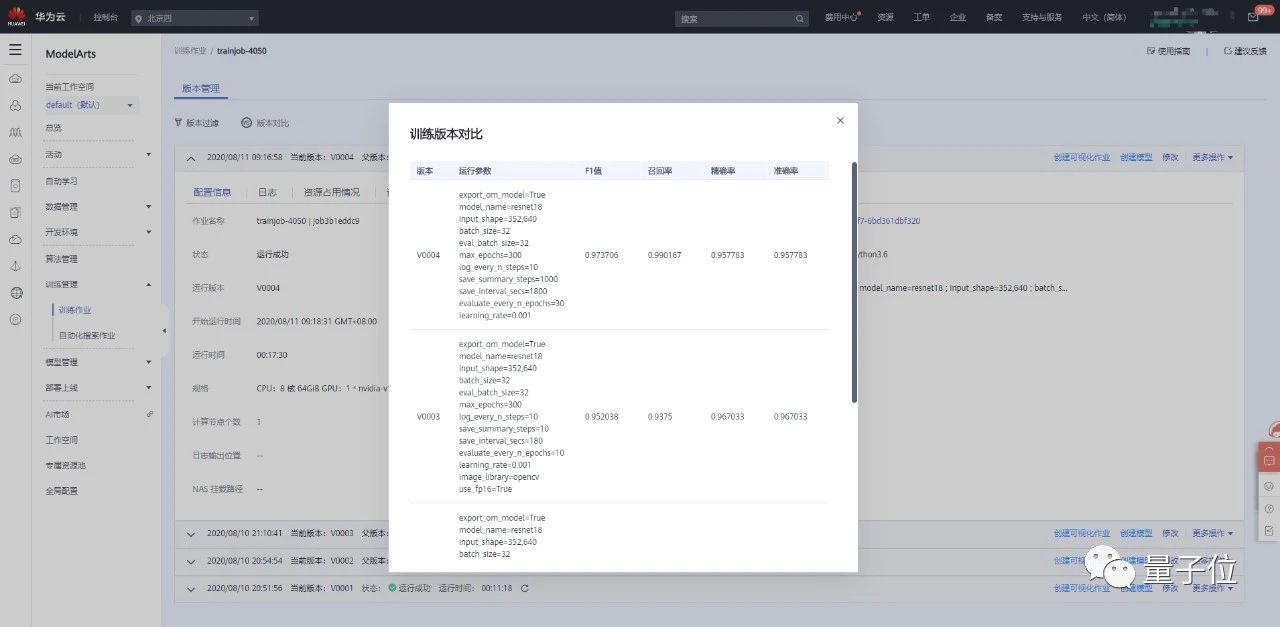Click the Huawei logo
The image size is (1280, 627).
(16, 17)
